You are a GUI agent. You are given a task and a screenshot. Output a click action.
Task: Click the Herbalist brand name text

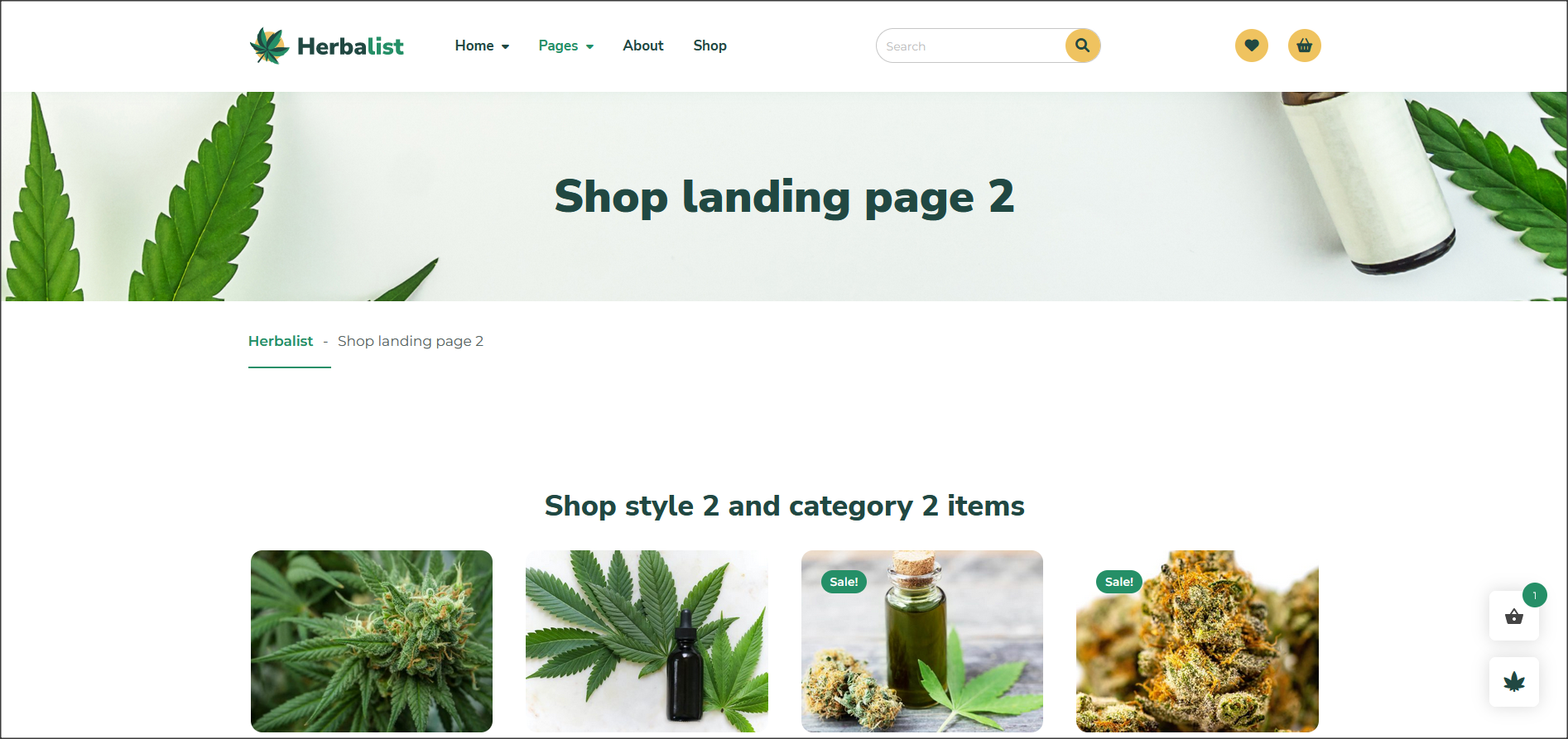(x=350, y=46)
